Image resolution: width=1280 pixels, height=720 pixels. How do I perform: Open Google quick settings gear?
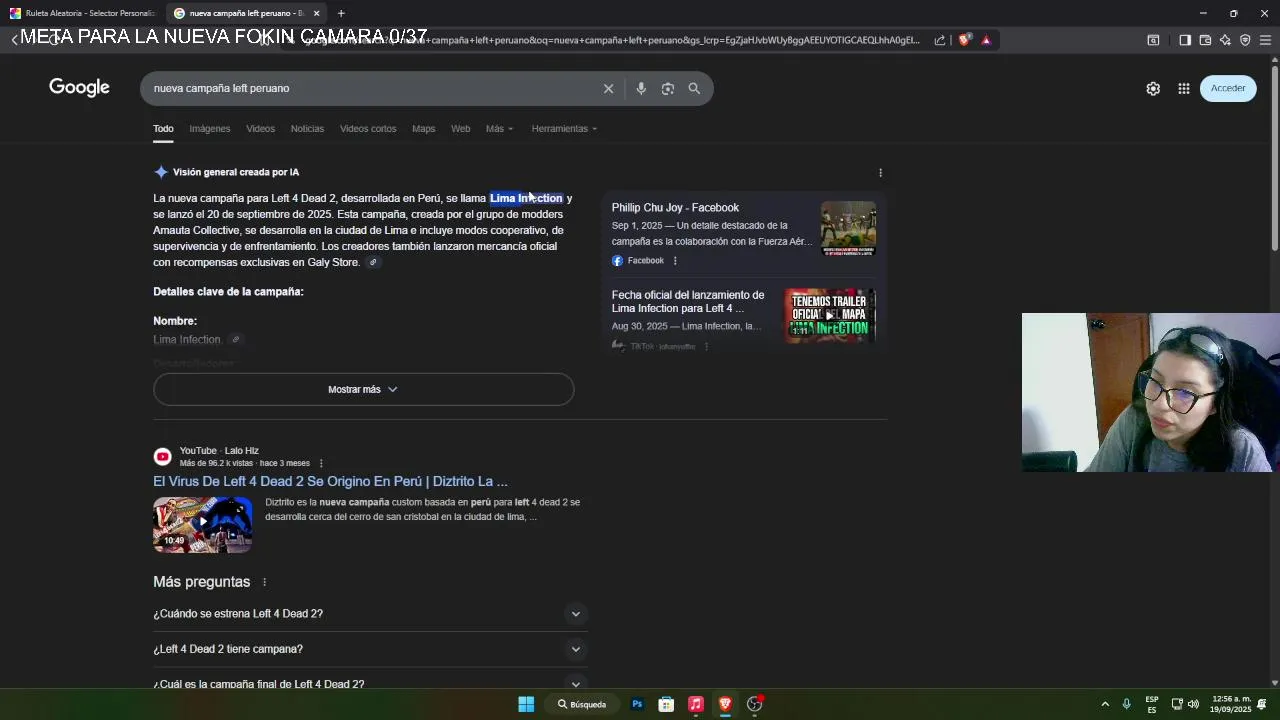(1153, 88)
